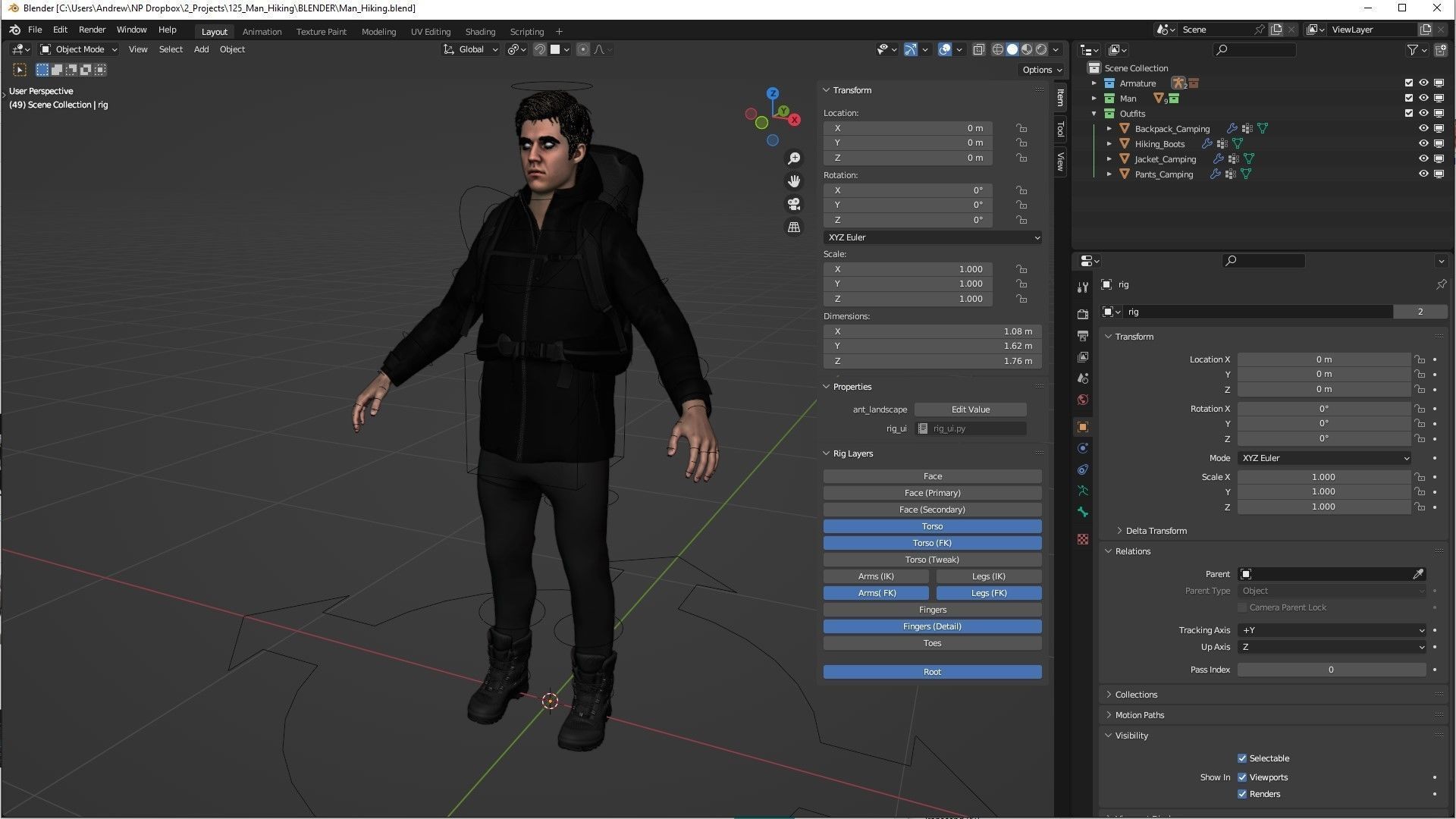Image resolution: width=1456 pixels, height=819 pixels.
Task: Click the Blender logo menu icon
Action: click(14, 30)
